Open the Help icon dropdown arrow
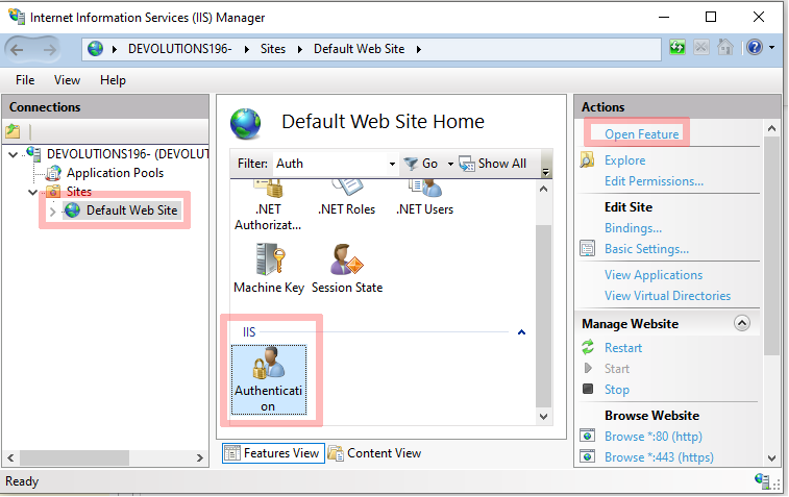The width and height of the screenshot is (789, 497). 772,48
